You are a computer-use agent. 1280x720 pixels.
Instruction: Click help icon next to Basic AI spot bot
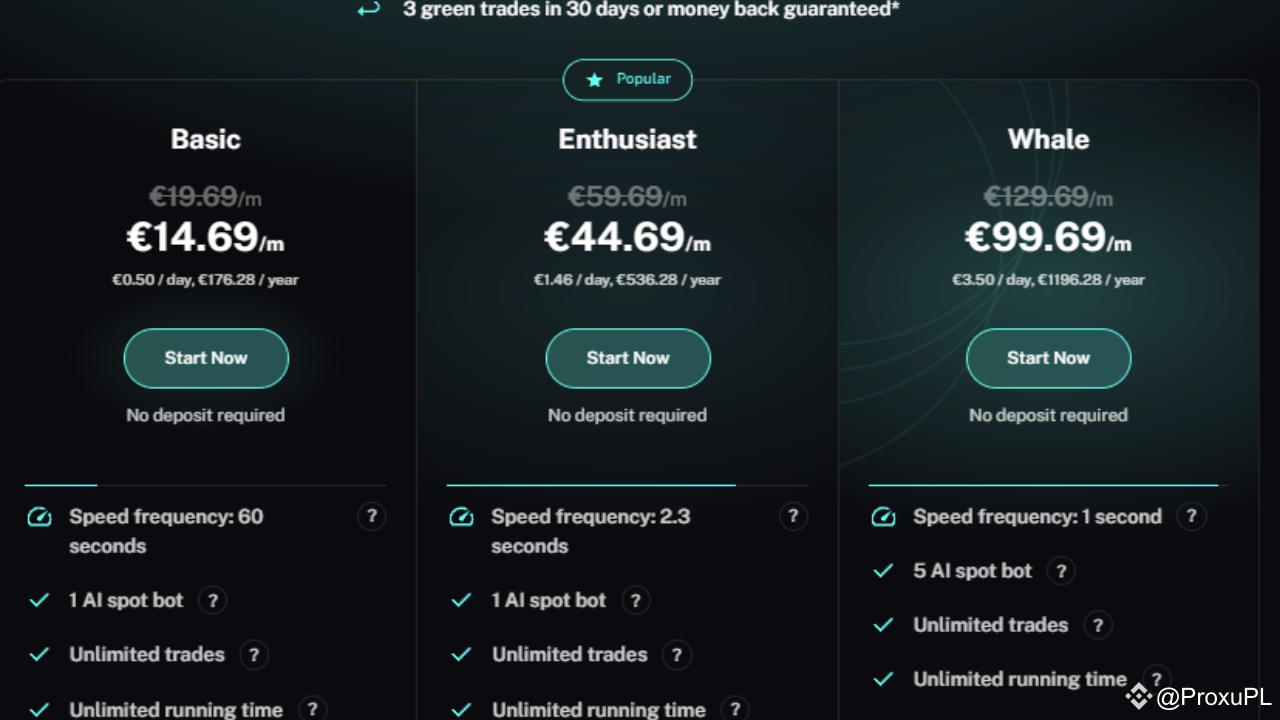[x=212, y=600]
